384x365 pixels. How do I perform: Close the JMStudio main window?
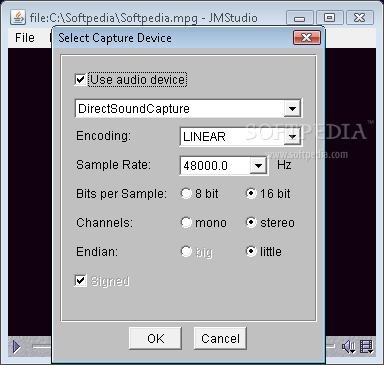(x=360, y=18)
